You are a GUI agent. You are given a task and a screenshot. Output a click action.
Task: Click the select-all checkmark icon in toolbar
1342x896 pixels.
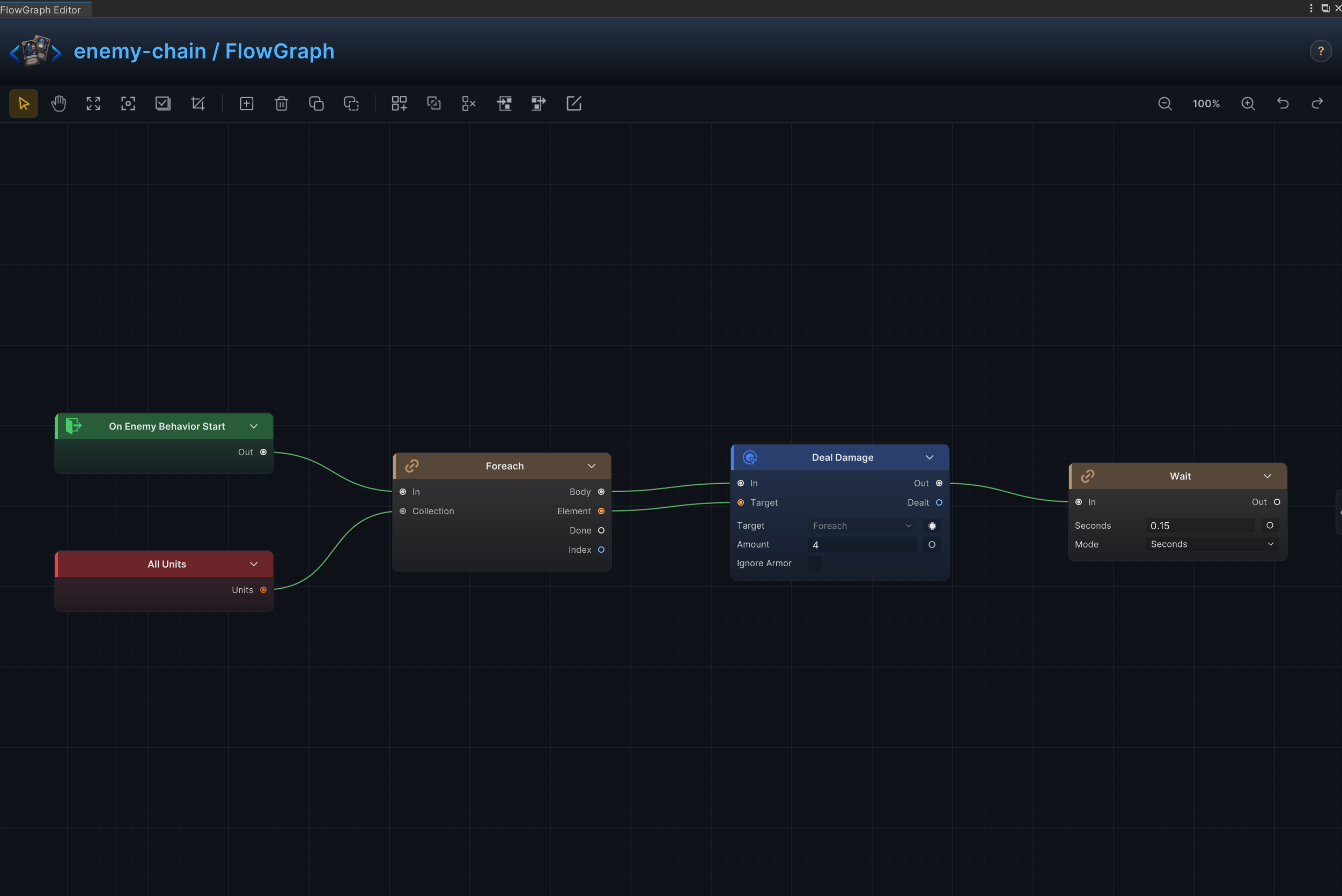click(x=163, y=103)
